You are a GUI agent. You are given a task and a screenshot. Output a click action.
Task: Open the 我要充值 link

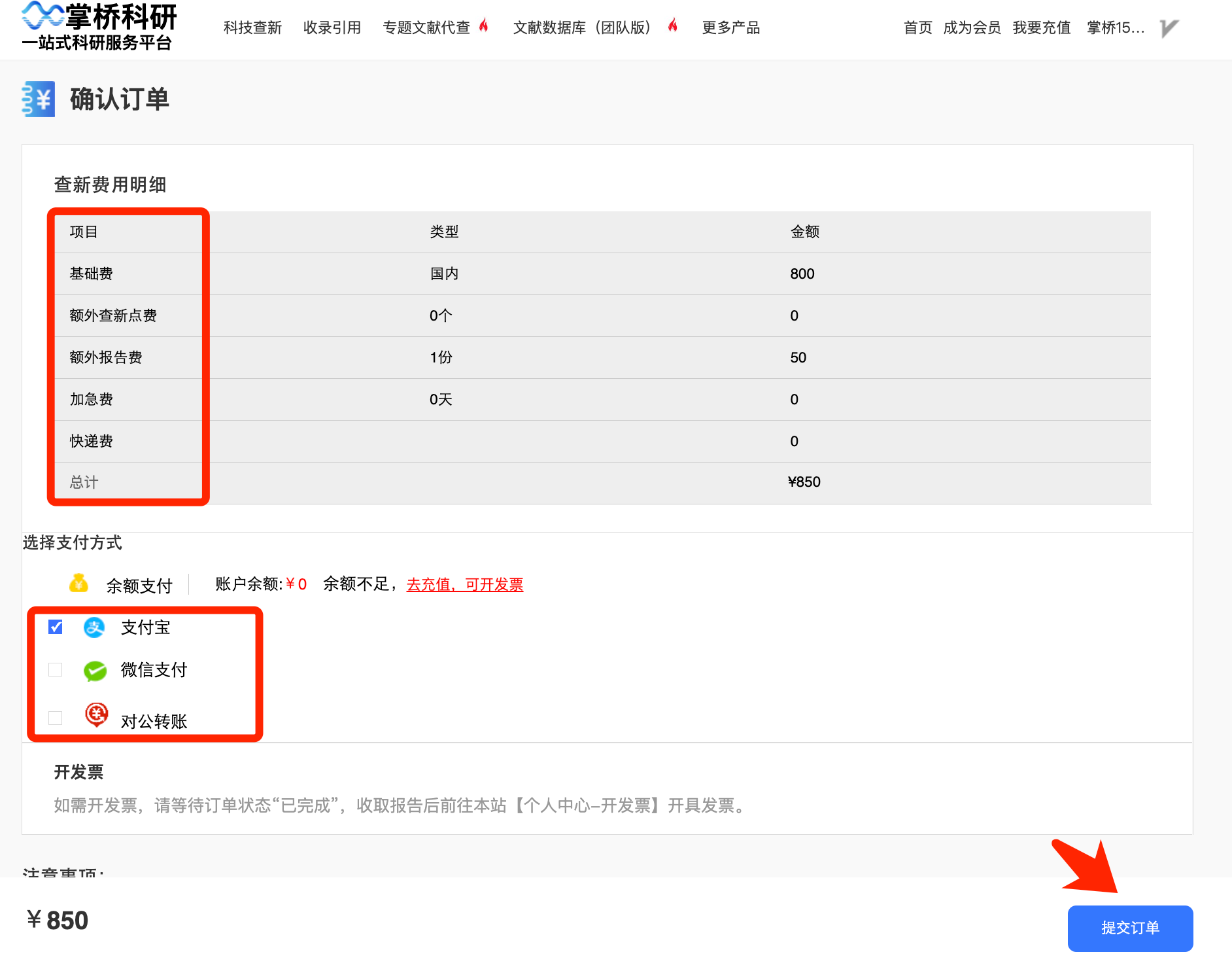[x=1042, y=27]
